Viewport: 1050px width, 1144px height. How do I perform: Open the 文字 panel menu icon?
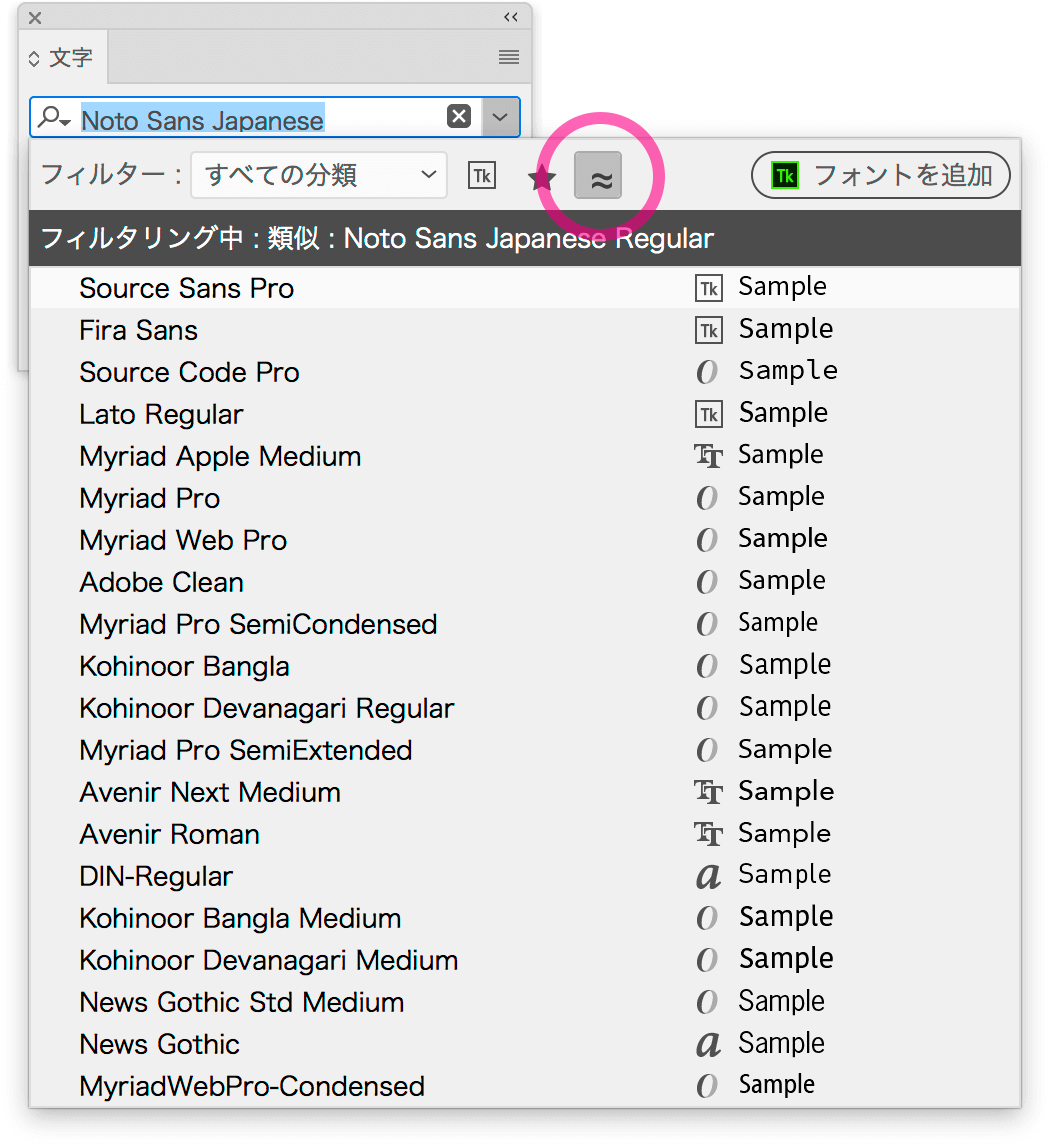click(509, 57)
